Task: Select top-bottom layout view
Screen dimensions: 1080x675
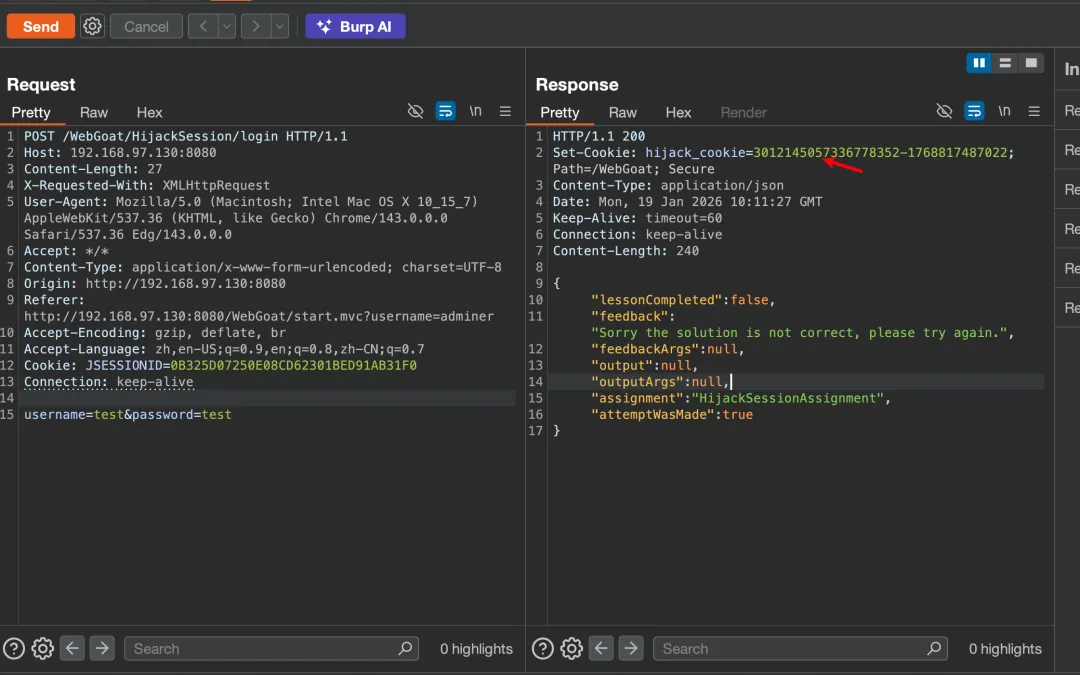Action: pos(1005,63)
